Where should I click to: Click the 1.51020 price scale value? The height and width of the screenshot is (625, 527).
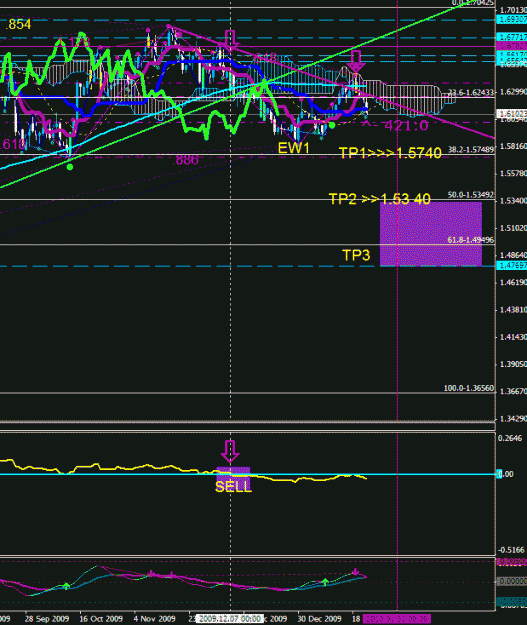tap(513, 228)
